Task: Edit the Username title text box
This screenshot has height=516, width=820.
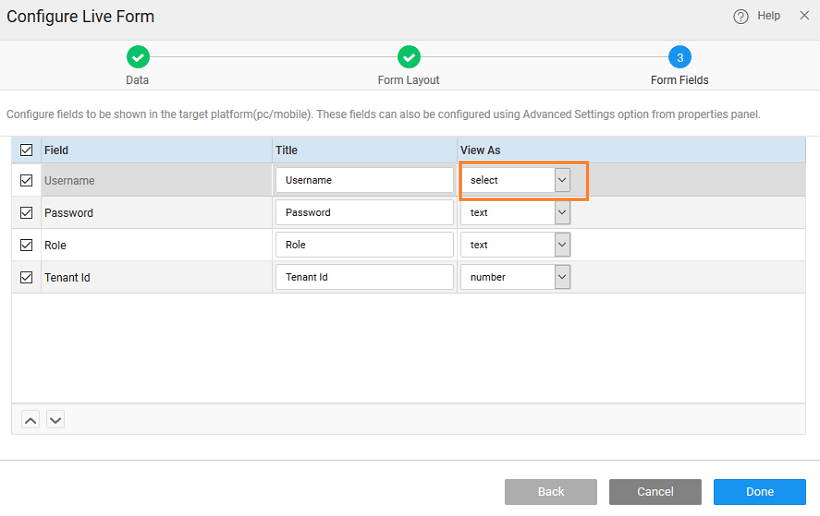Action: [364, 181]
